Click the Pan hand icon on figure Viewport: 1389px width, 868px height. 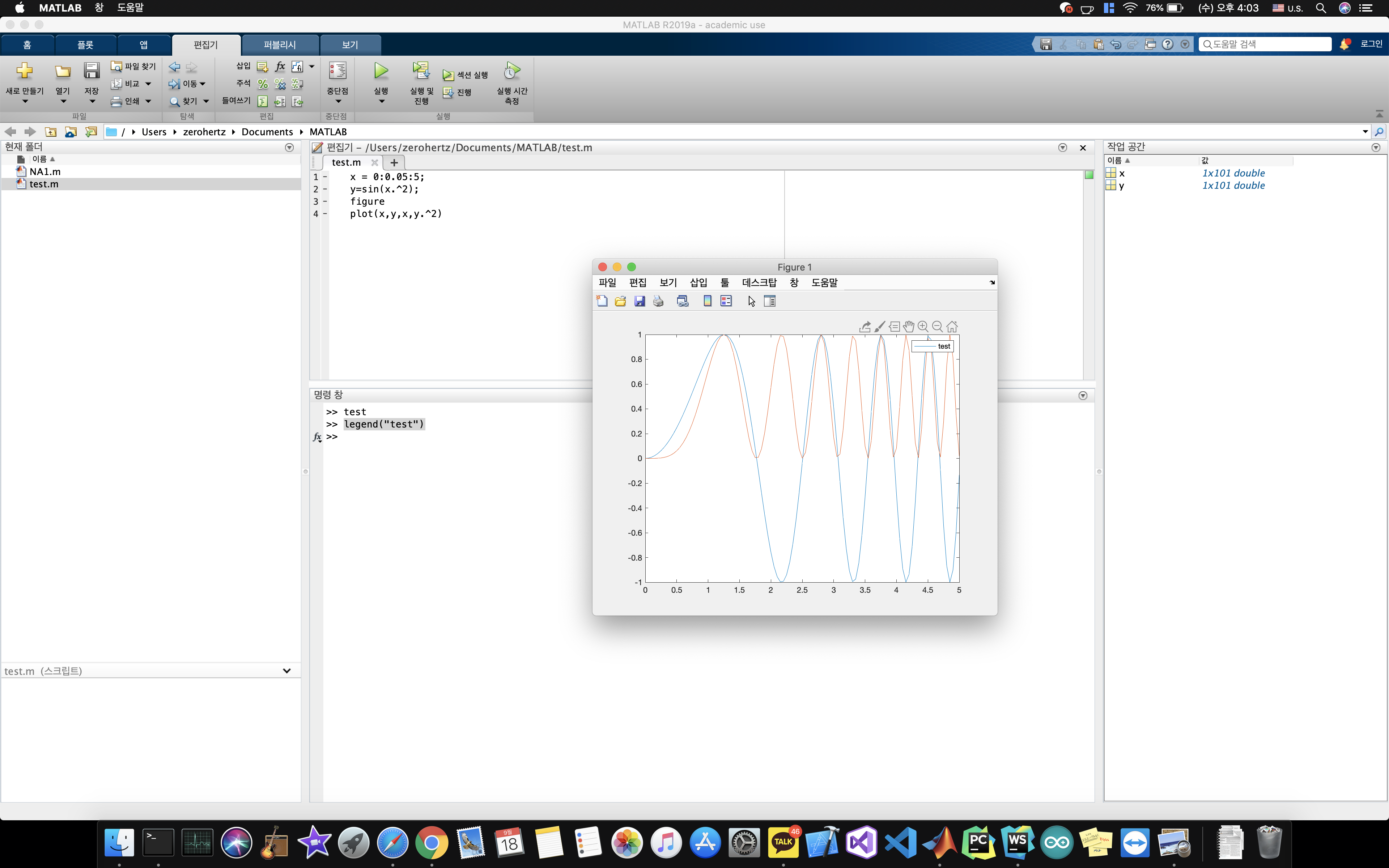coord(909,327)
